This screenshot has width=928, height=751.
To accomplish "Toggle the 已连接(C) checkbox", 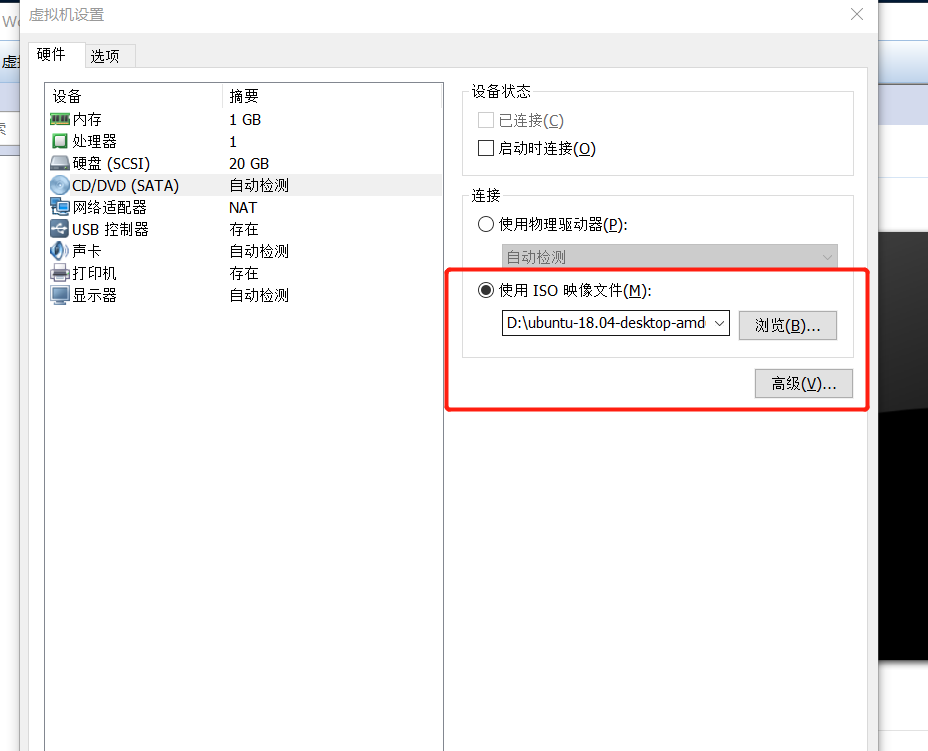I will [486, 121].
